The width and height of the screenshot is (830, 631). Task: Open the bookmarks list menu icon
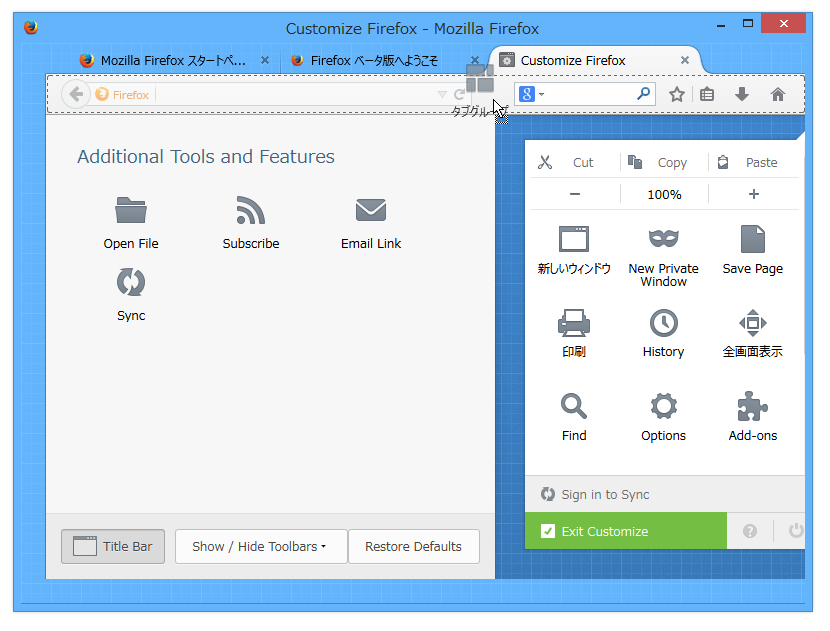click(x=707, y=95)
